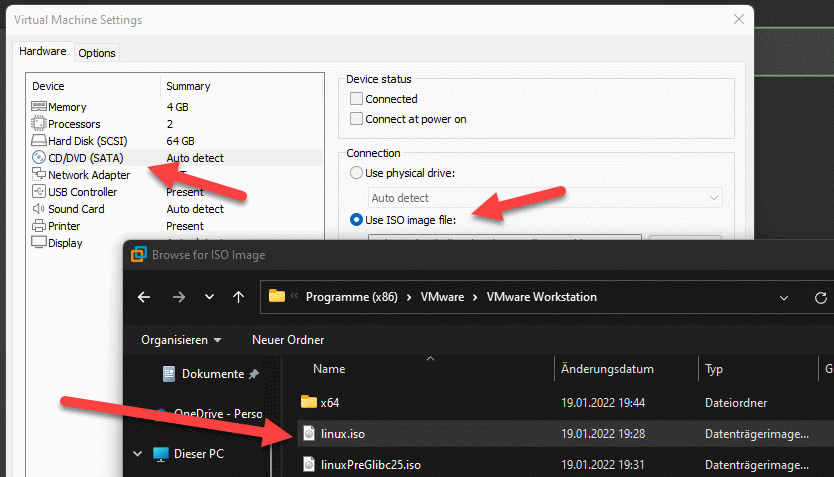Select the Display monitor icon

coord(39,242)
